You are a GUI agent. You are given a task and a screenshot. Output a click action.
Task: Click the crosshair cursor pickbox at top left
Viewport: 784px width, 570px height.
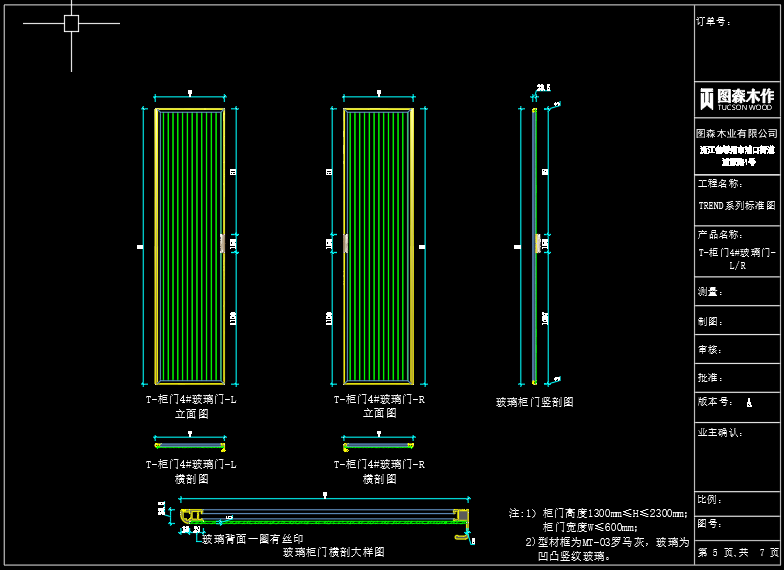71,23
